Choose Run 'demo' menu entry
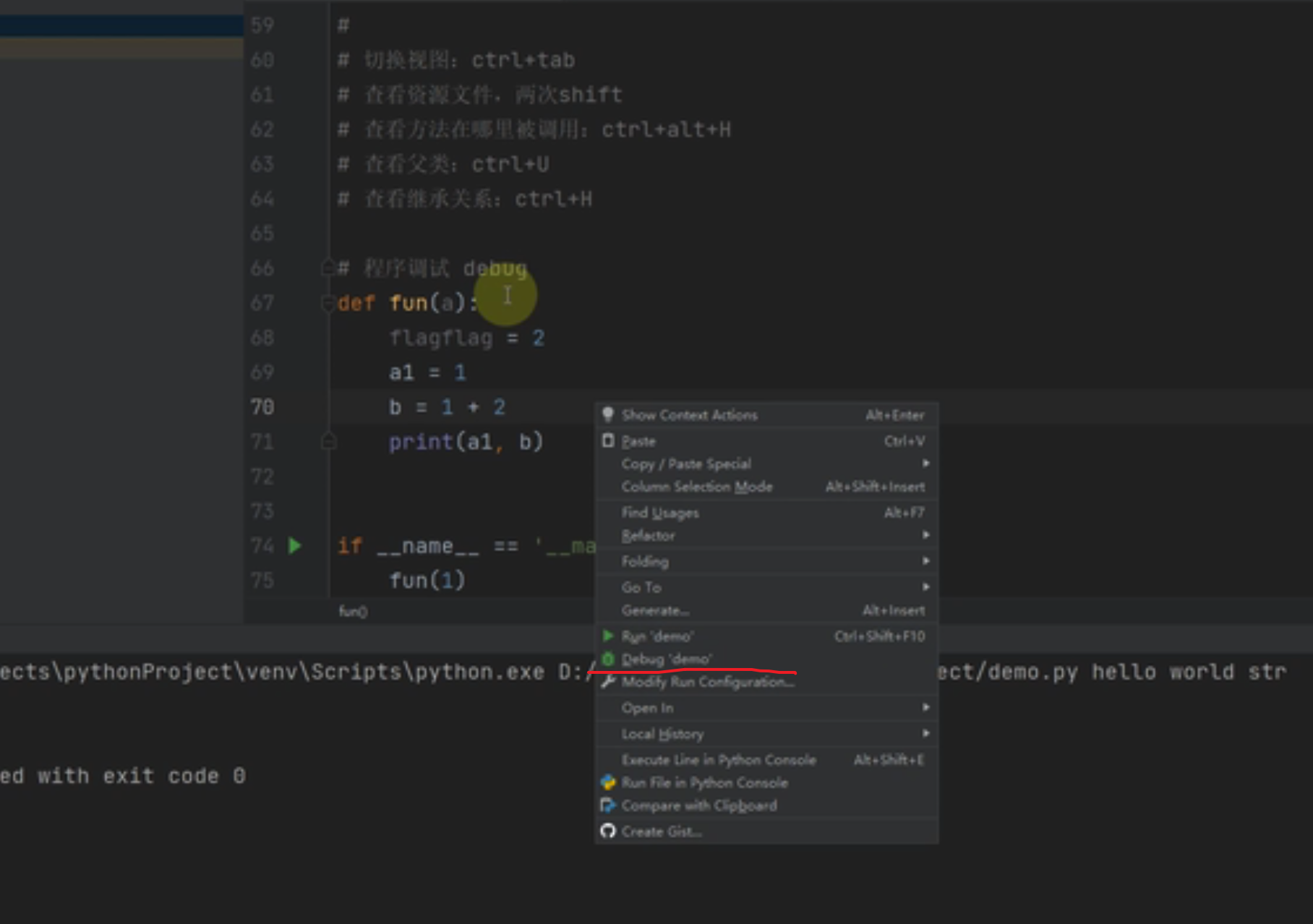1313x924 pixels. (x=766, y=636)
